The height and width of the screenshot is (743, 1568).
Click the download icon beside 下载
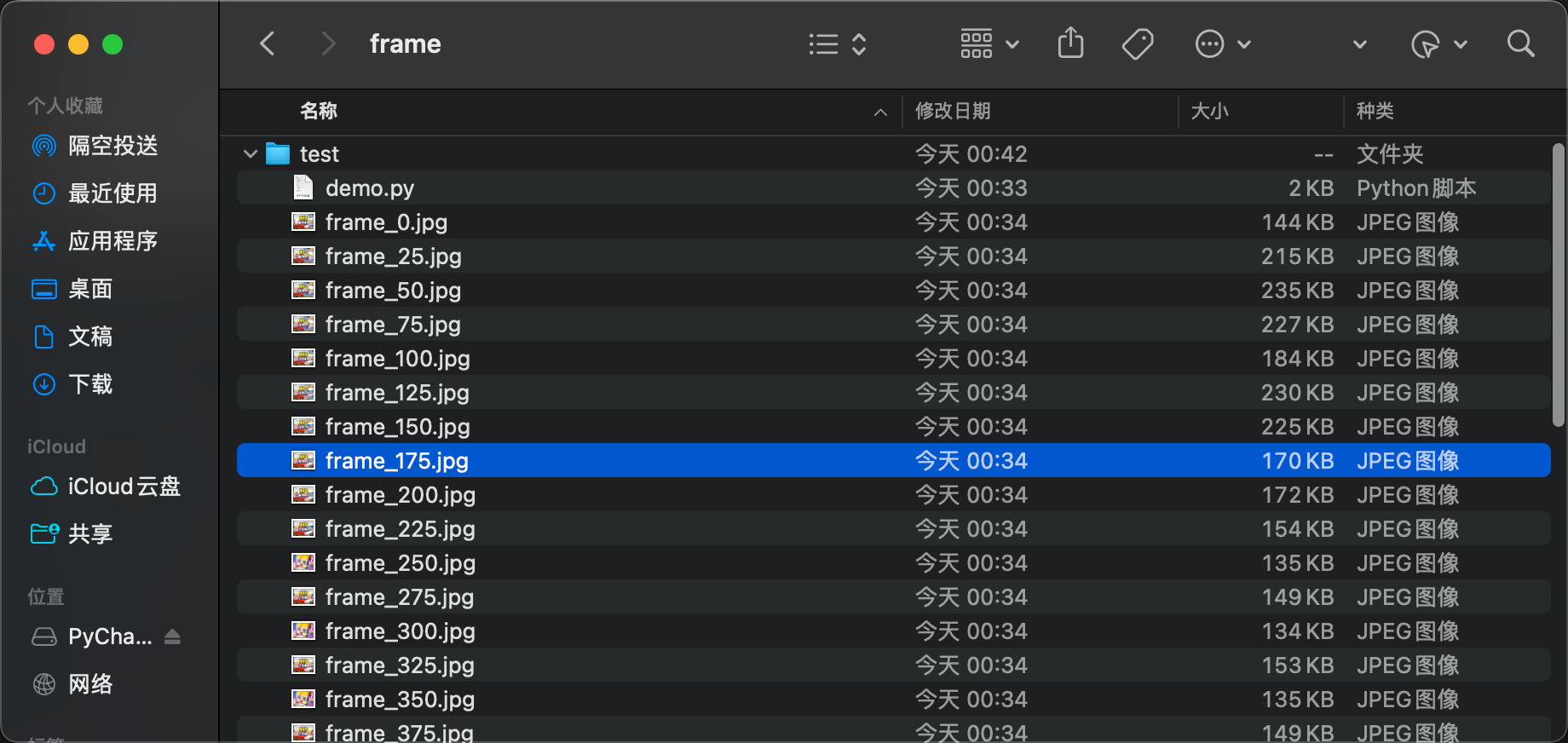click(44, 384)
